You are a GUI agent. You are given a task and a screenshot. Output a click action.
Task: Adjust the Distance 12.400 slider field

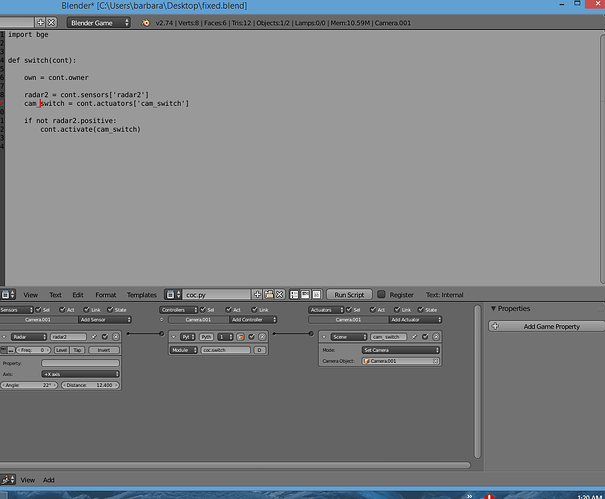tap(91, 385)
